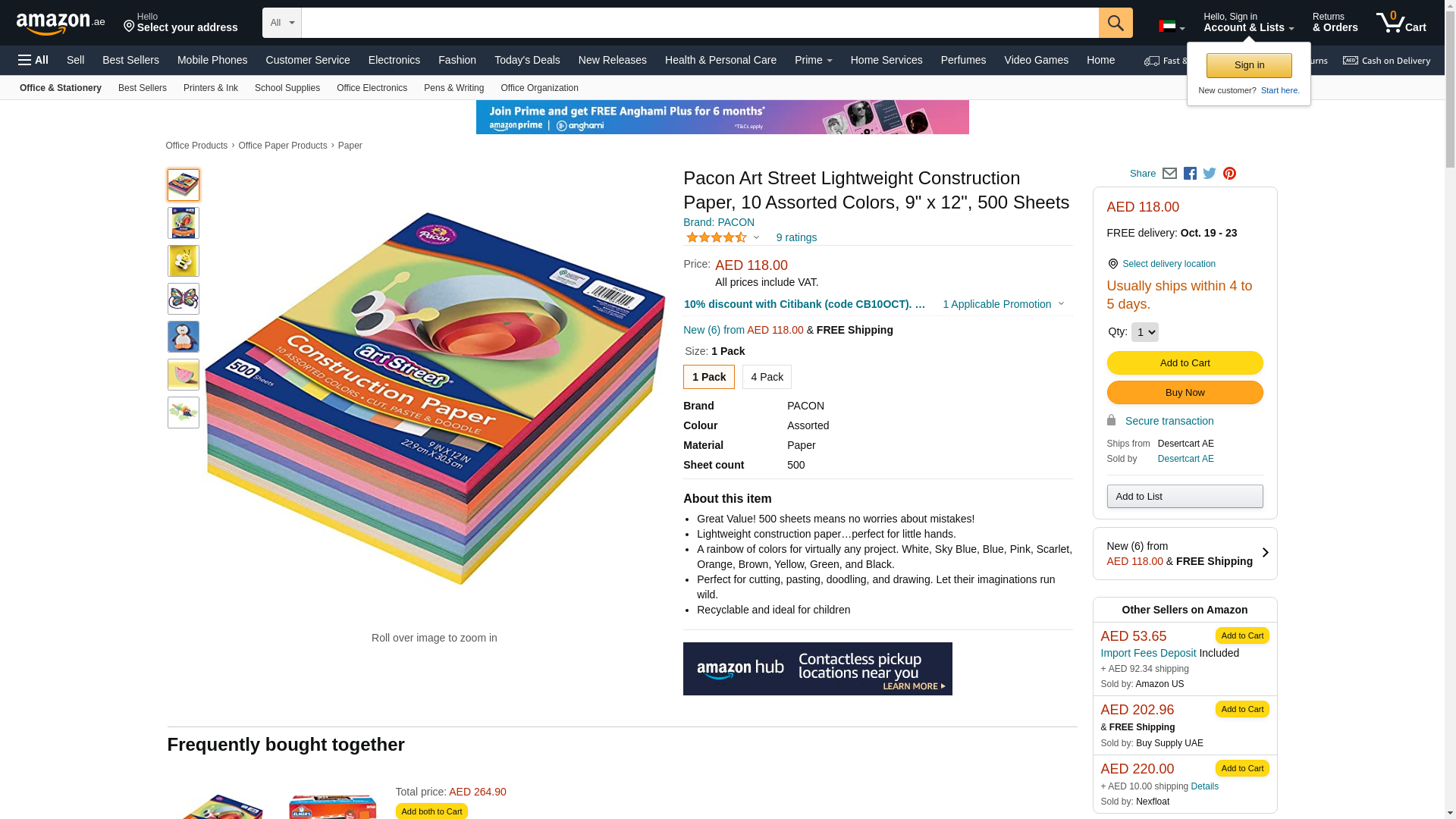Click the Add to Cart button
1456x819 pixels.
click(x=1185, y=363)
